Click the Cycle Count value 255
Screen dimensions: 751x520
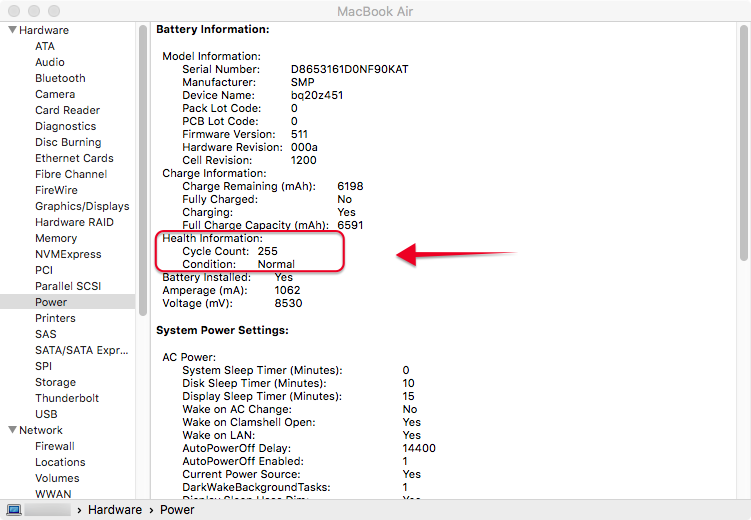(268, 251)
